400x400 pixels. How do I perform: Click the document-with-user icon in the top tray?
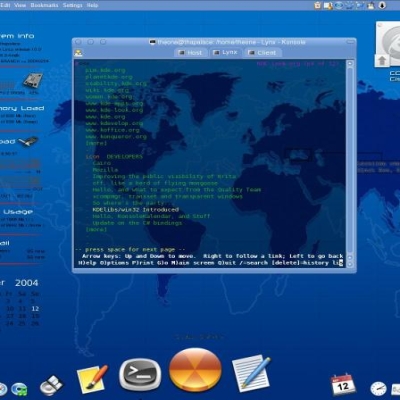328,5
